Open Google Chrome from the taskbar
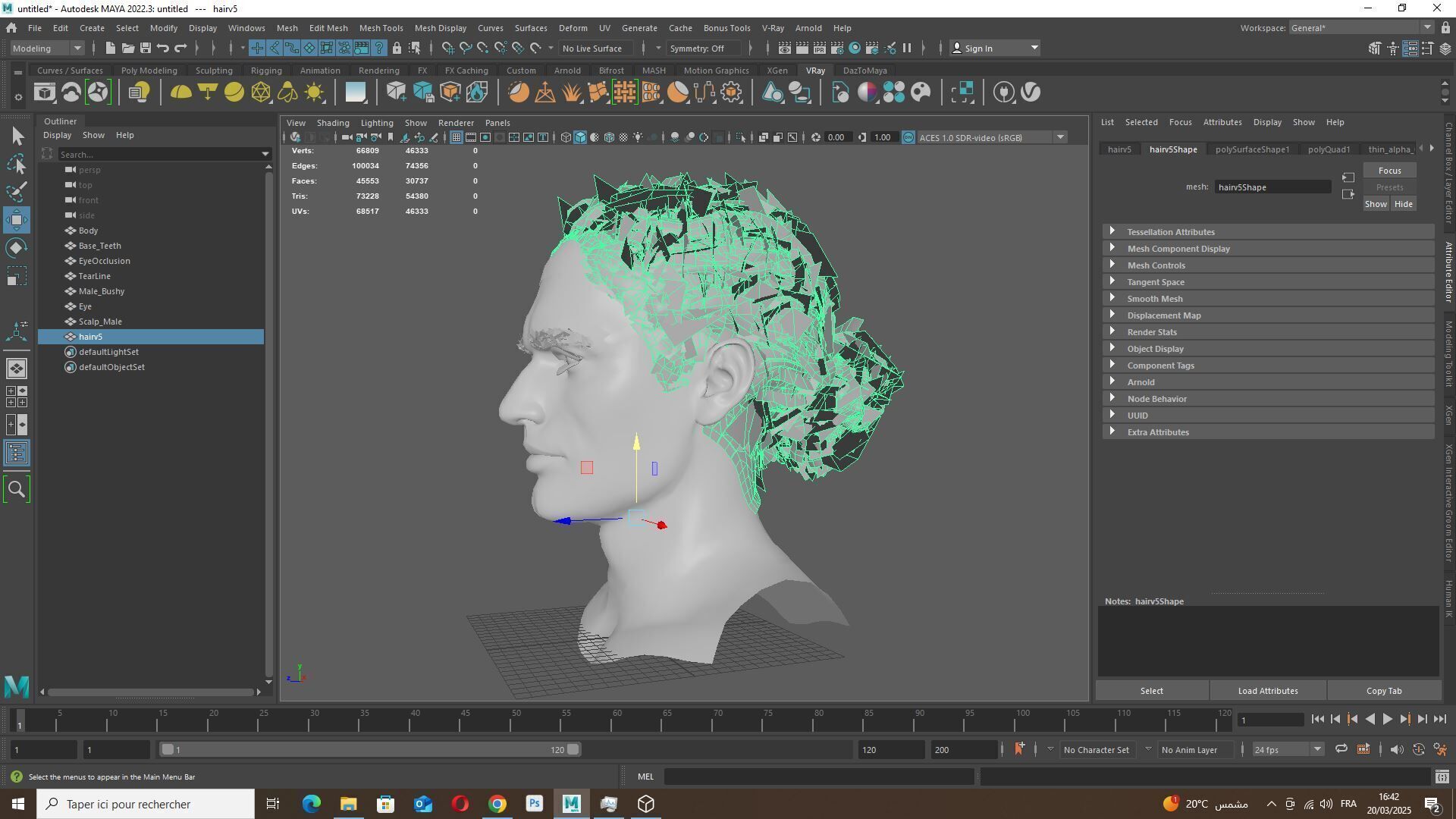 (497, 804)
